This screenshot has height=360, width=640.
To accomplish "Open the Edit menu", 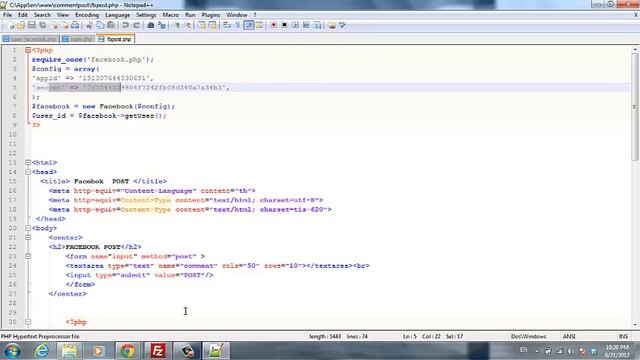I will click(x=23, y=15).
